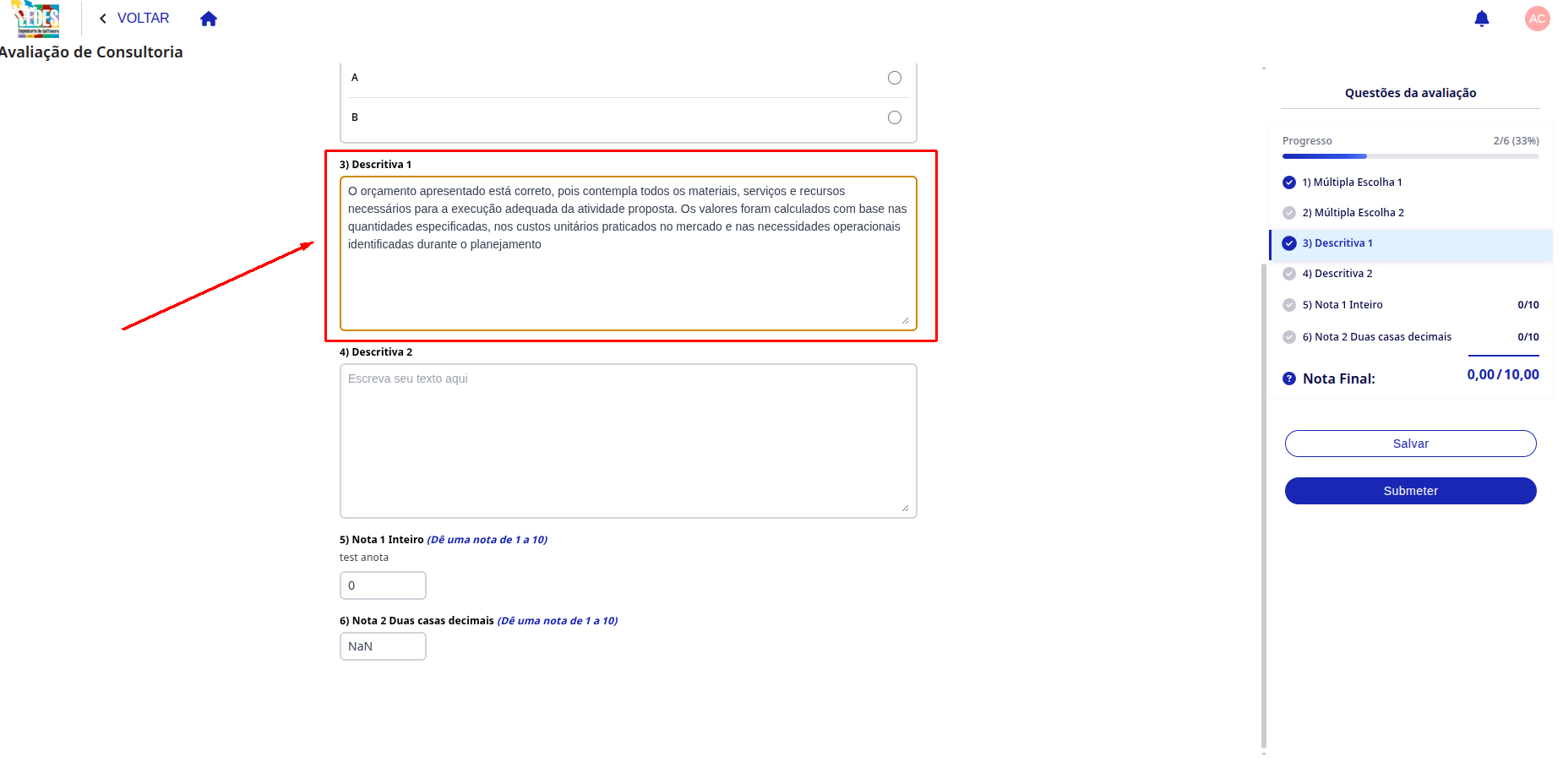Click the 0,00/10,00 final score

(1502, 374)
